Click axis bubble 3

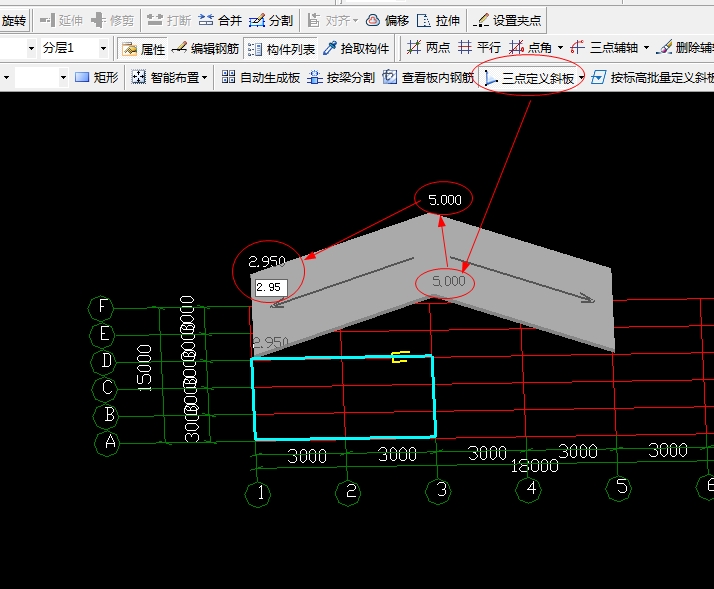(x=439, y=491)
